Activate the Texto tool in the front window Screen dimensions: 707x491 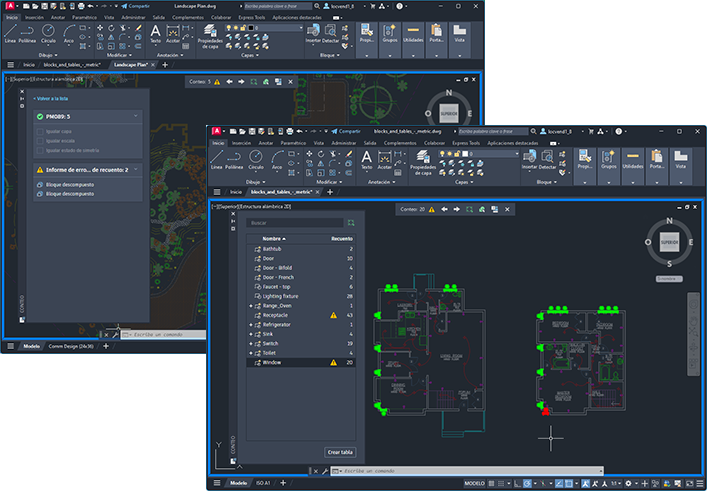coord(367,160)
